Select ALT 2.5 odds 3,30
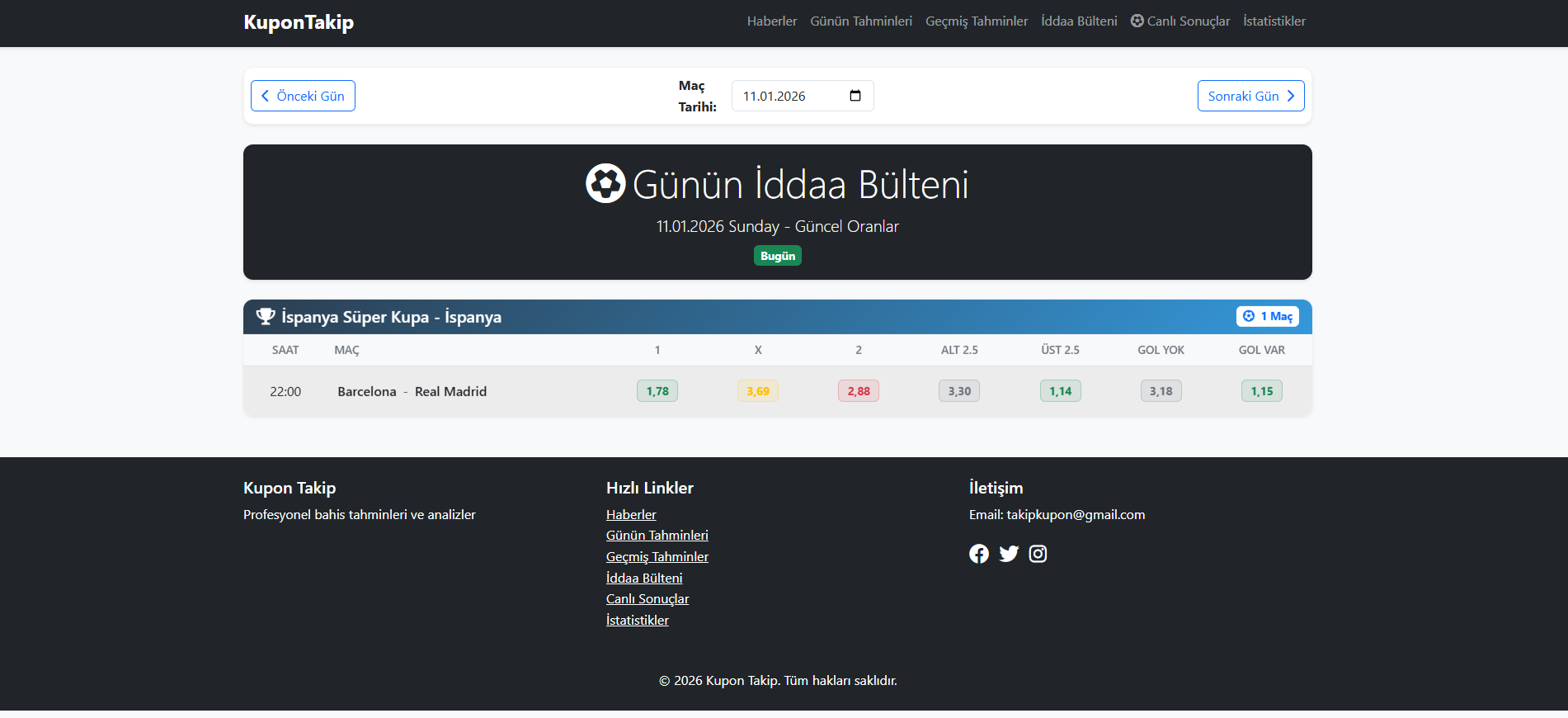 coord(959,391)
